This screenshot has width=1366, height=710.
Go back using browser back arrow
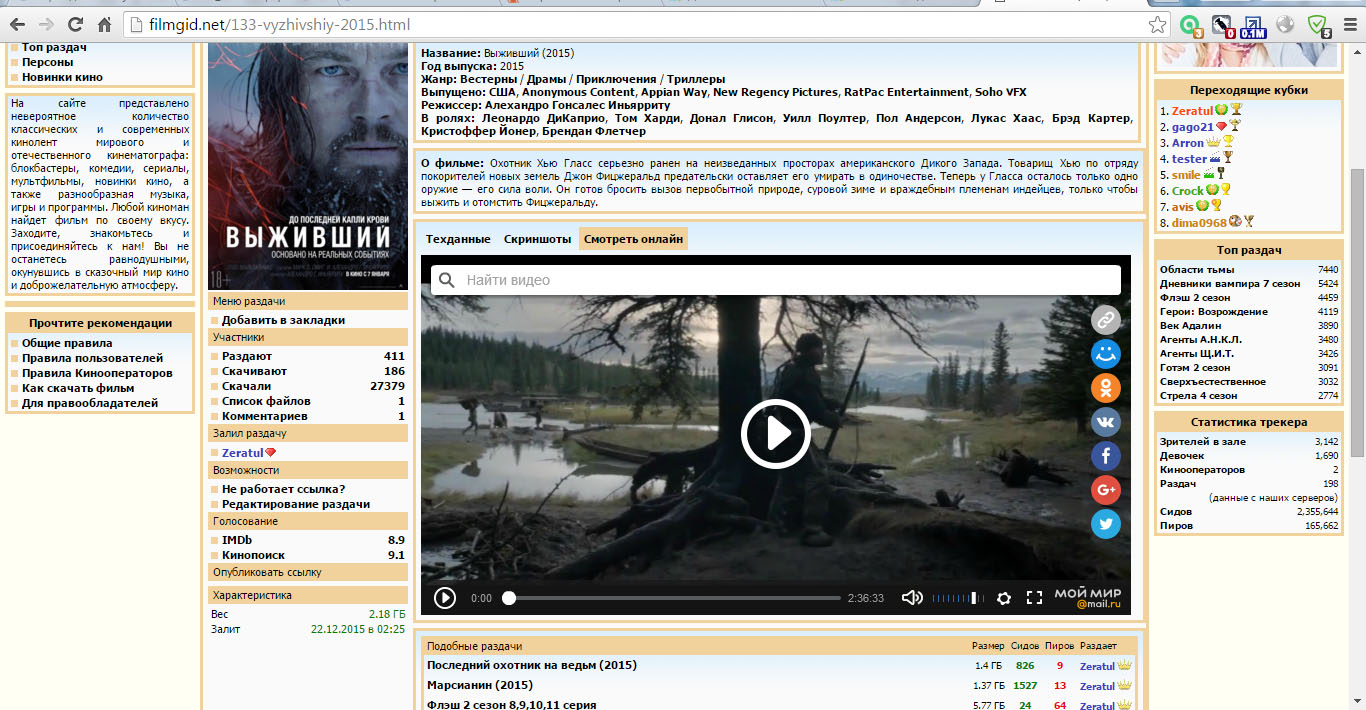[17, 24]
